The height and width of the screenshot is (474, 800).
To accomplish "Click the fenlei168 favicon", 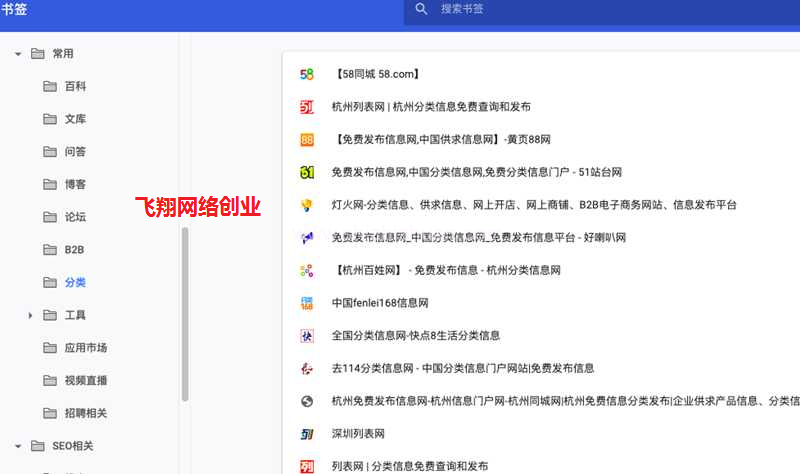I will pyautogui.click(x=307, y=303).
